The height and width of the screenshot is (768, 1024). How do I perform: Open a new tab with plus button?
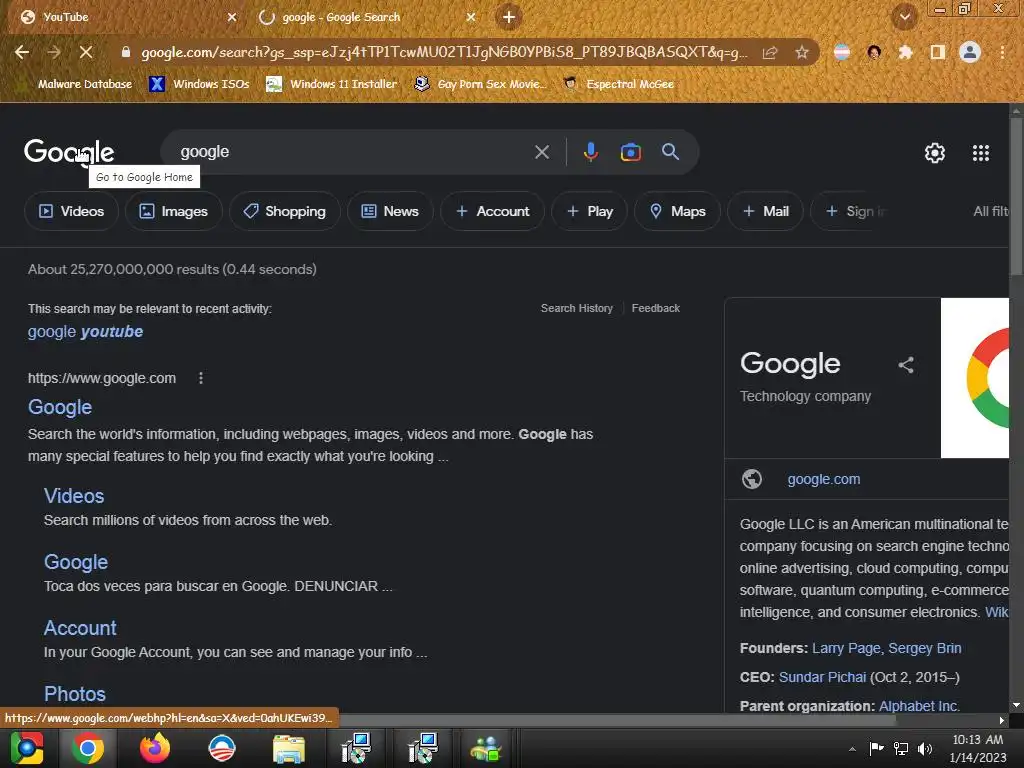(509, 17)
